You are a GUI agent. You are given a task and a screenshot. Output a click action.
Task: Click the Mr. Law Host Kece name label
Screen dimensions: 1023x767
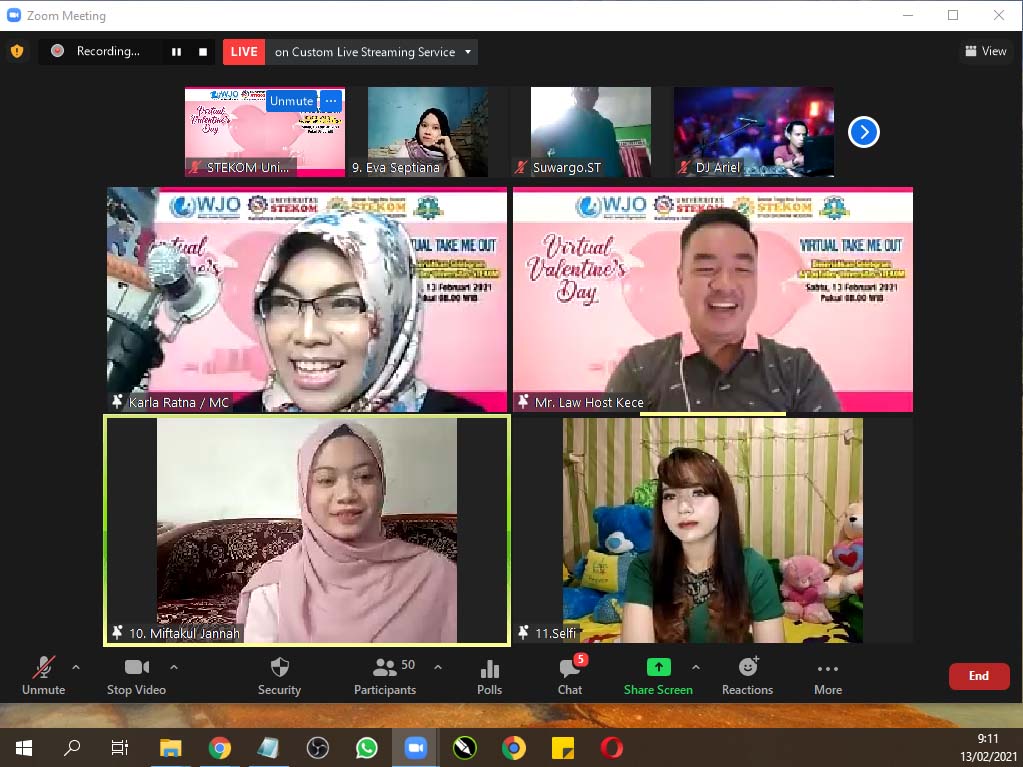pyautogui.click(x=589, y=402)
